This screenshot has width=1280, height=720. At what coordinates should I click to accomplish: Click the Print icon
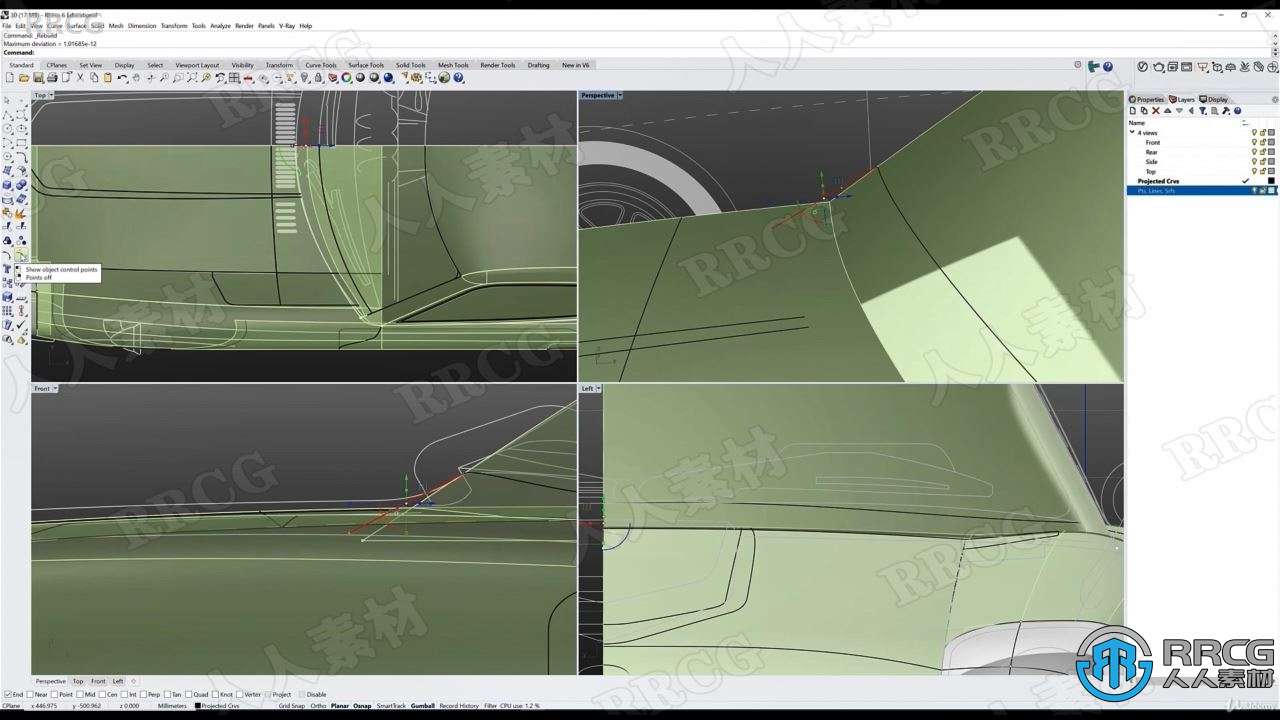tap(52, 78)
